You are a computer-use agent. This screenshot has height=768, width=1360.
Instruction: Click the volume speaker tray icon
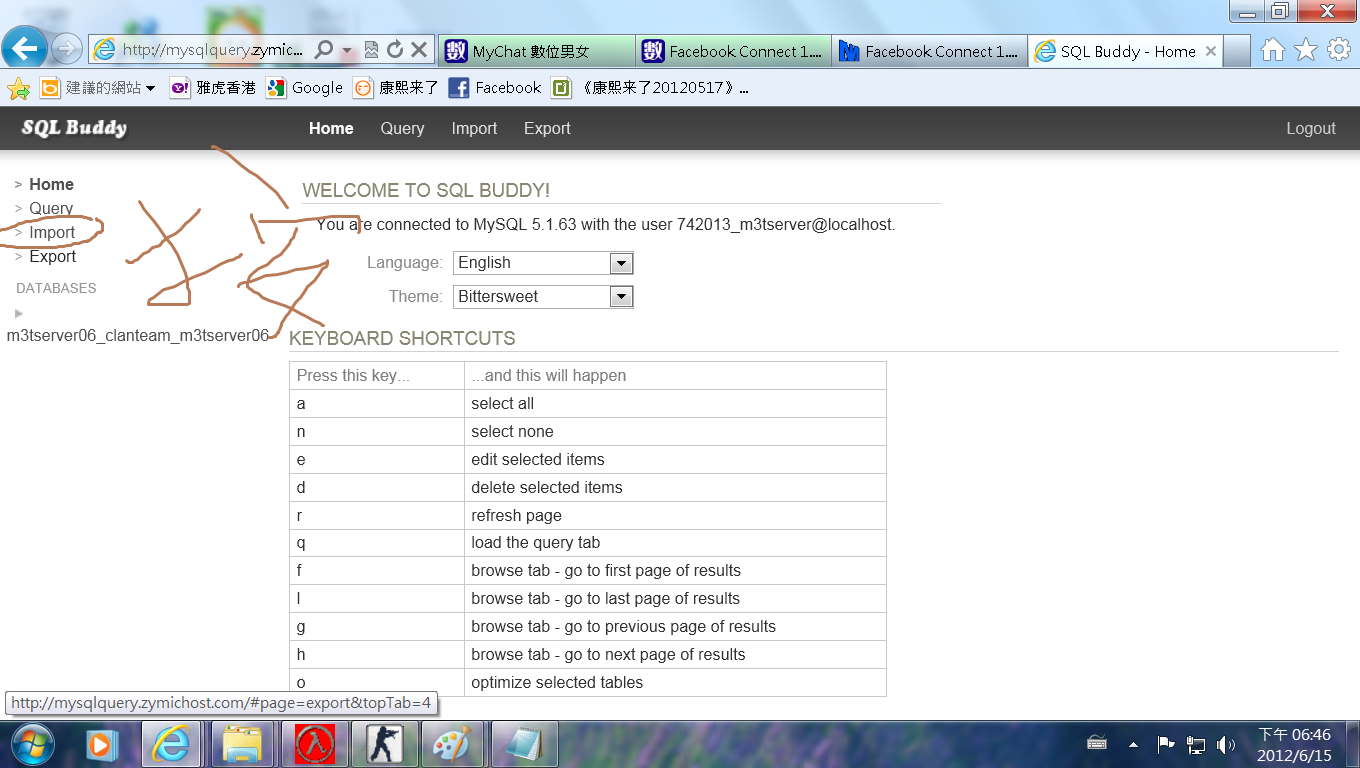point(1226,744)
